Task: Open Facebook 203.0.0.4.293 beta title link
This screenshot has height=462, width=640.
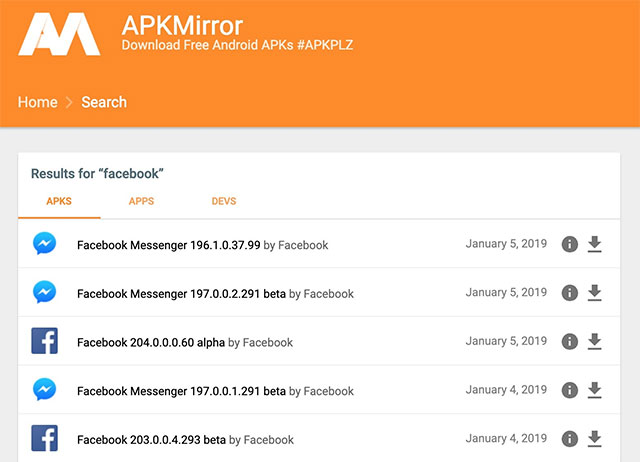Action: click(x=151, y=440)
